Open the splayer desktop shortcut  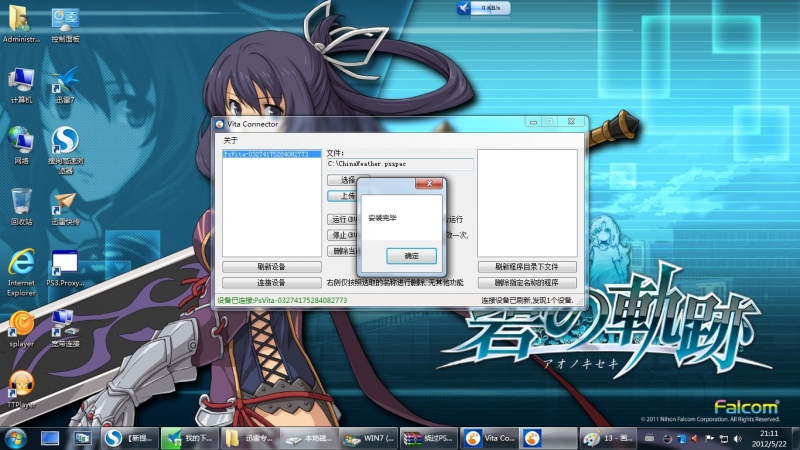point(21,329)
